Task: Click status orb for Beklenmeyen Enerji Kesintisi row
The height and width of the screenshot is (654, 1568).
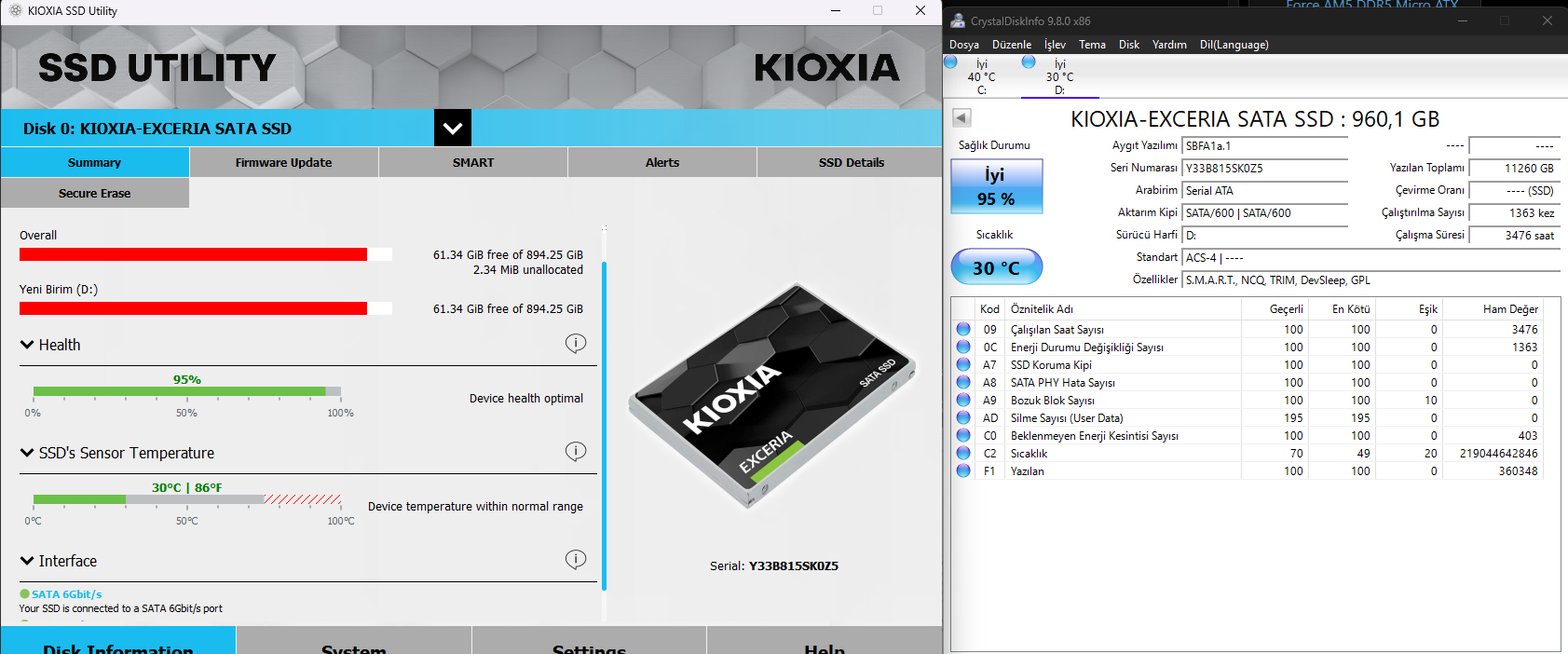Action: tap(963, 435)
